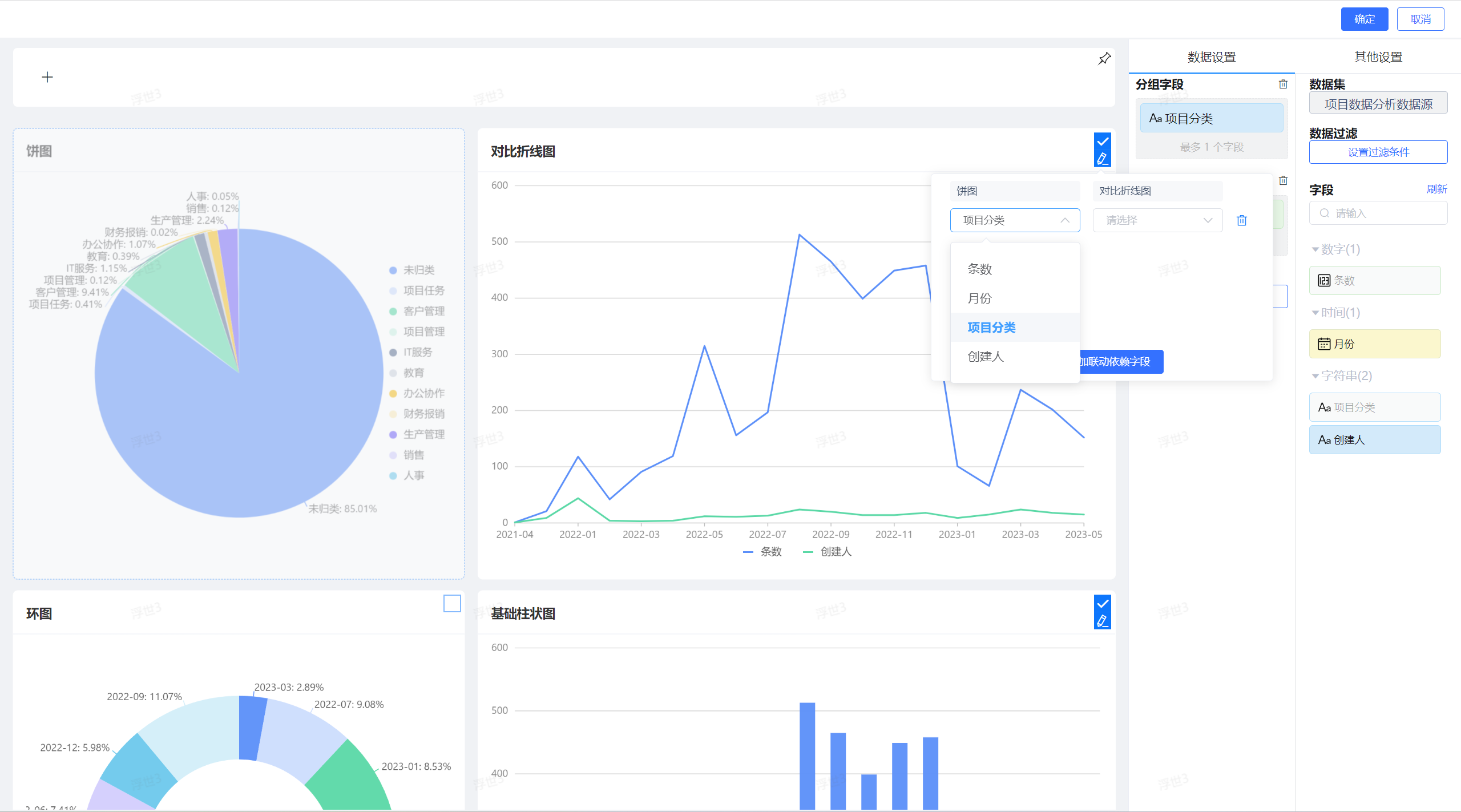Click the Aa icon on 创建人 field
1461x812 pixels.
point(1325,440)
